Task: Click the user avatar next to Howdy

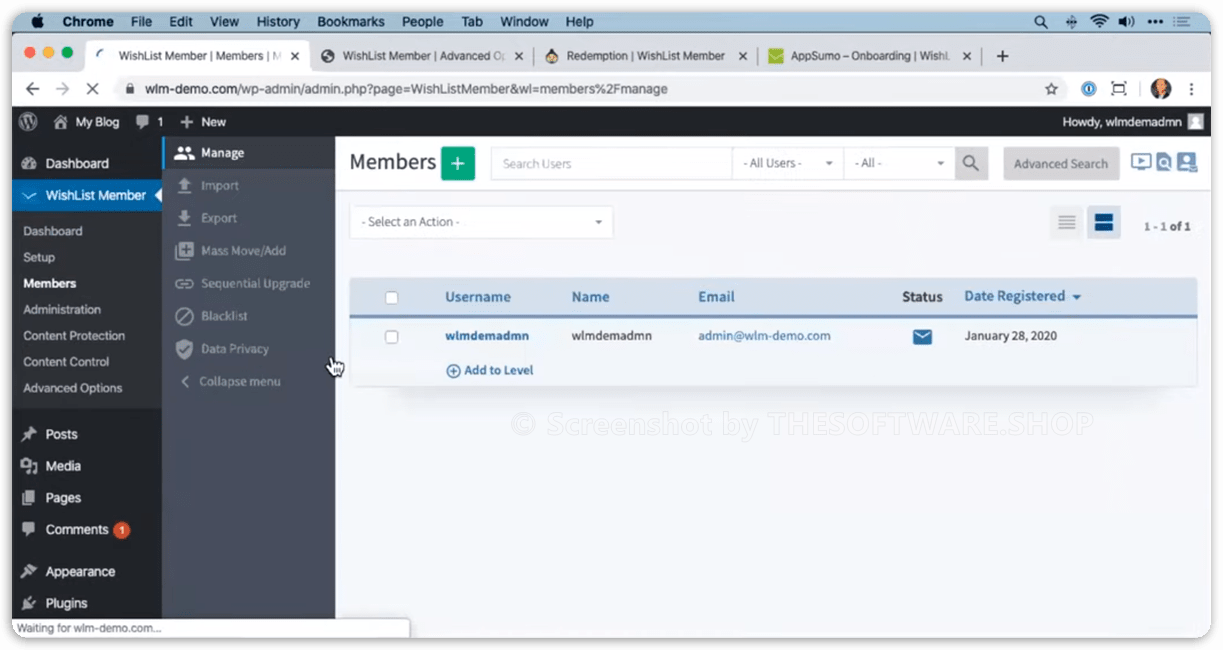Action: coord(1195,122)
